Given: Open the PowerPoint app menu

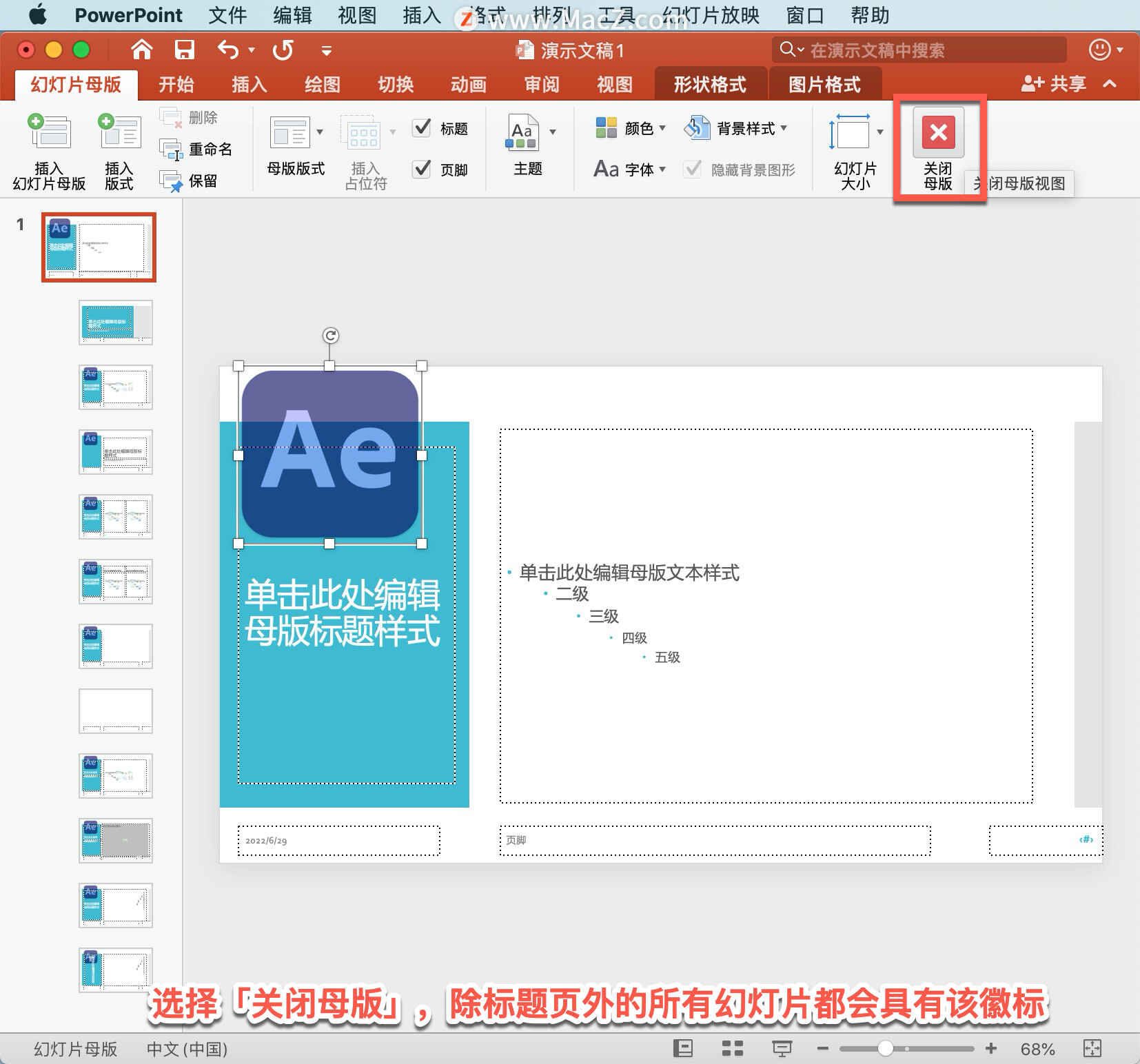Looking at the screenshot, I should (128, 14).
